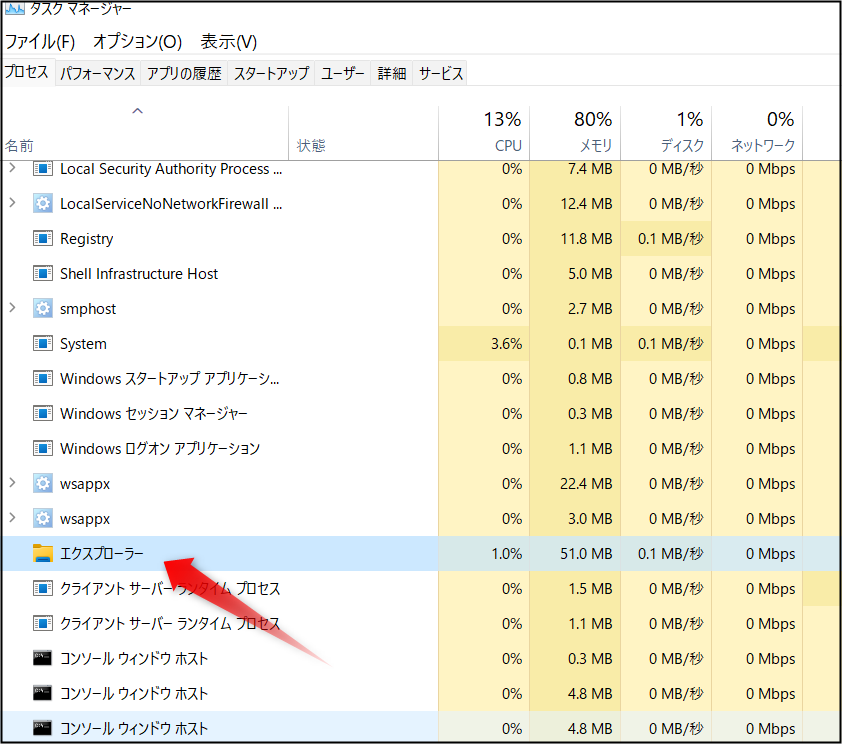Click the 12.4 MB memory value
842x744 pixels.
tap(586, 204)
